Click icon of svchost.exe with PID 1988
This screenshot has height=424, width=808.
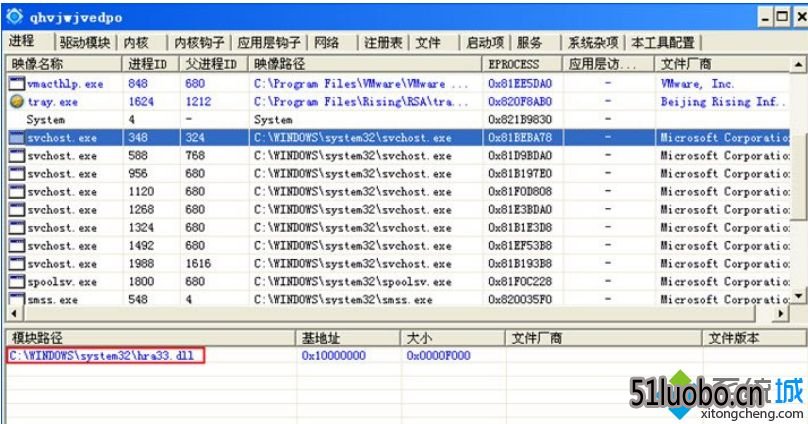(17, 264)
